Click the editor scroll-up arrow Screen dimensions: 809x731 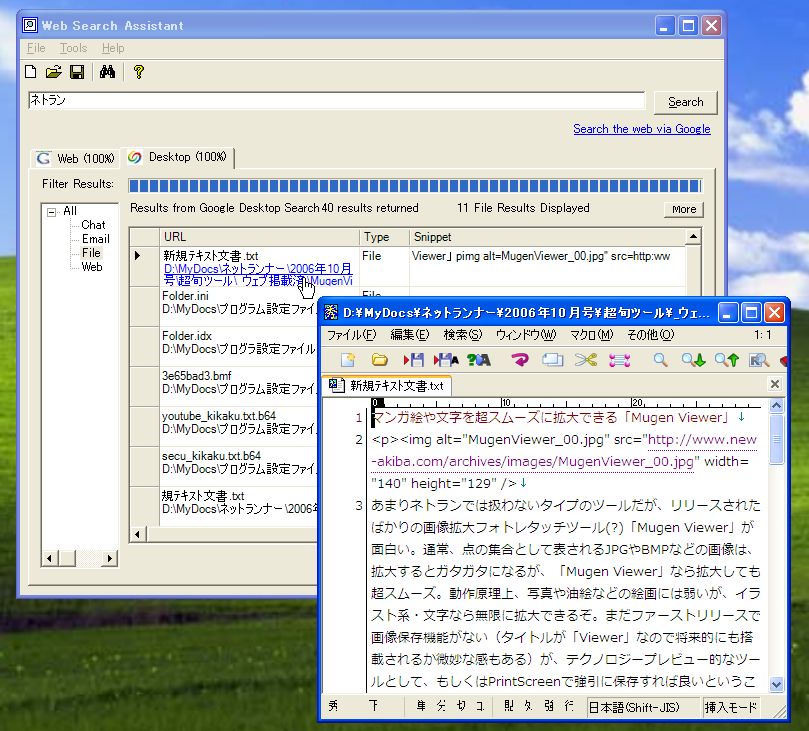776,405
